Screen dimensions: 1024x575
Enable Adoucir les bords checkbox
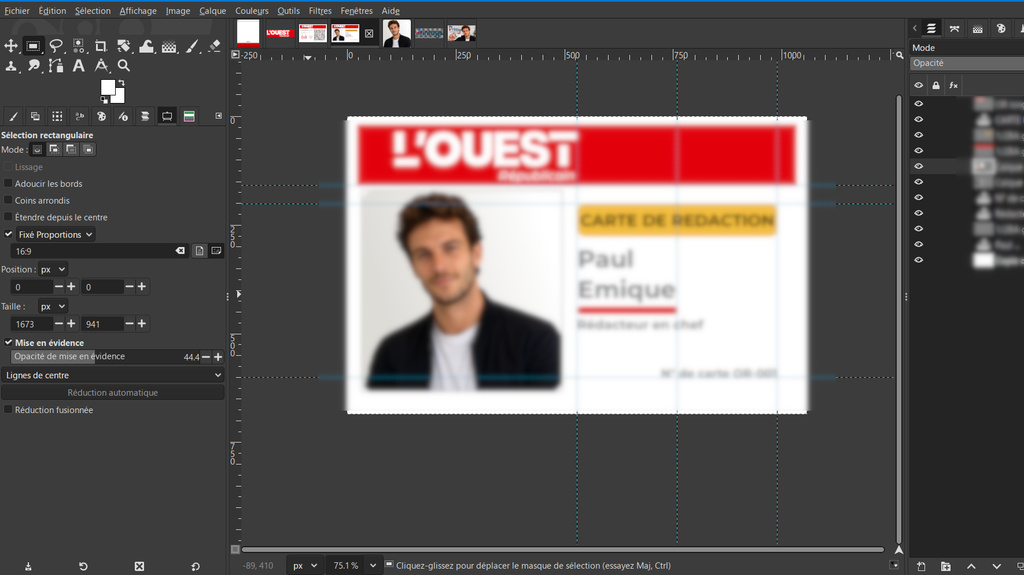8,184
